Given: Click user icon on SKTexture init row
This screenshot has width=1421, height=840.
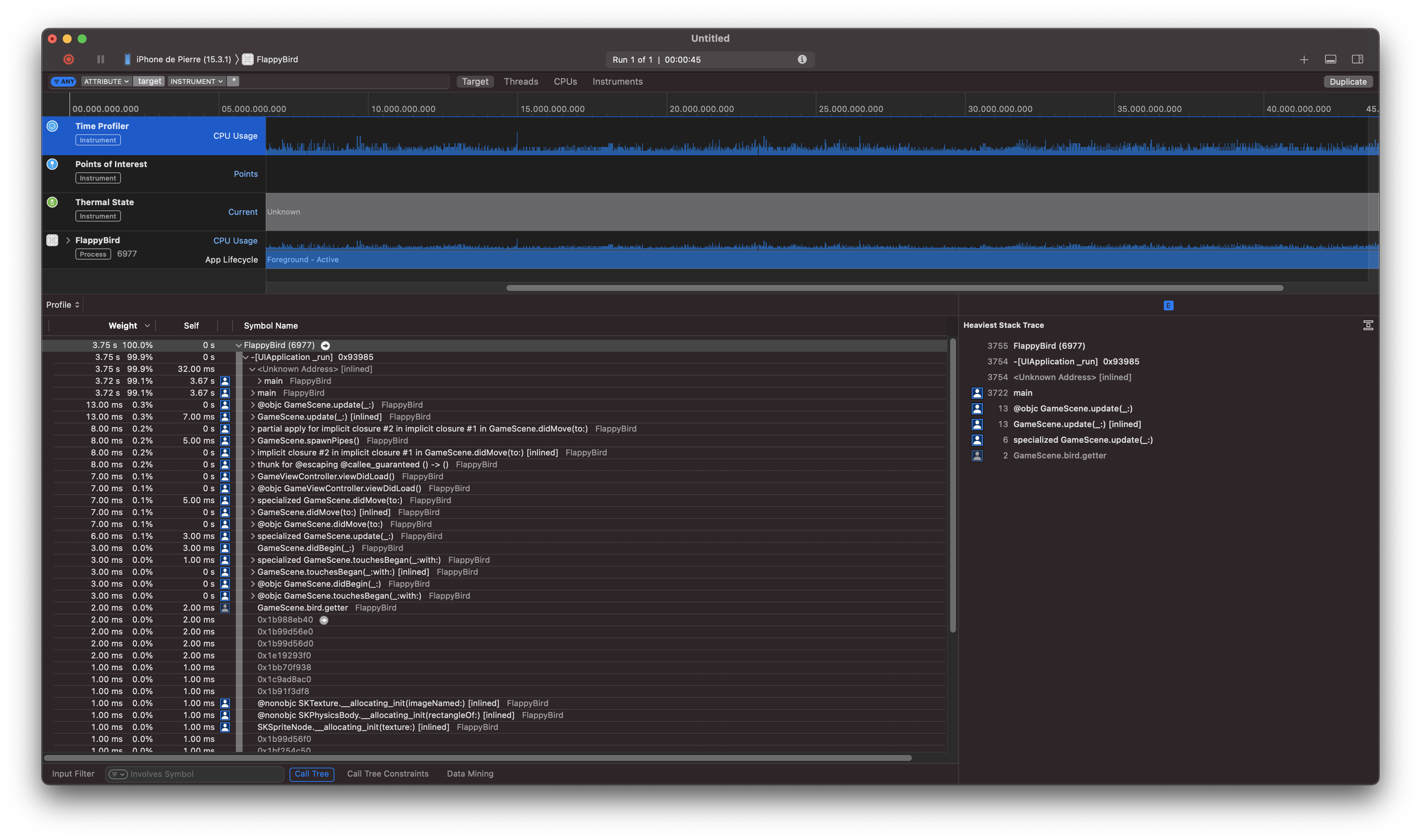Looking at the screenshot, I should click(x=225, y=703).
